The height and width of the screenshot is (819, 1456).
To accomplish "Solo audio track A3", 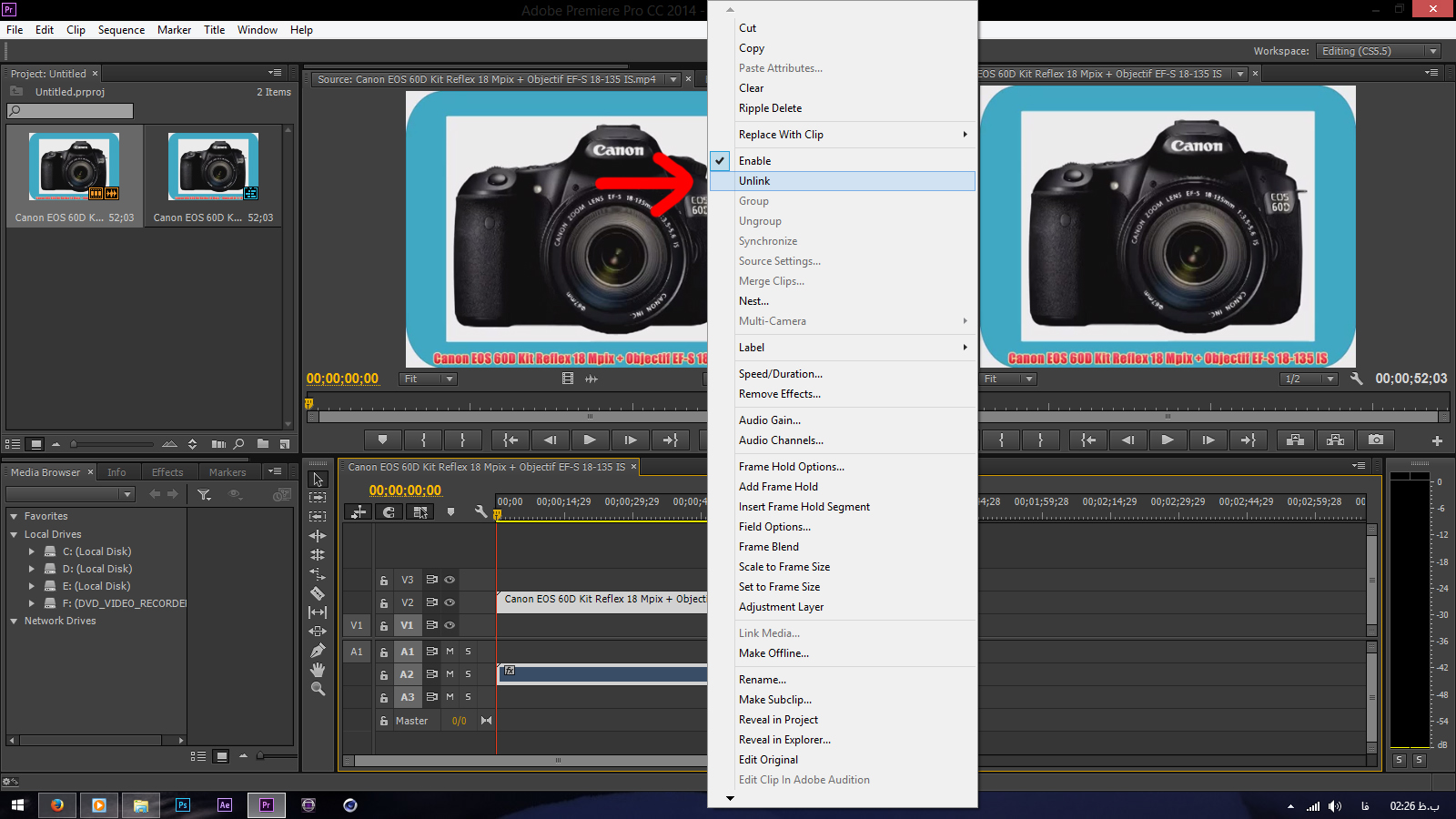I will (468, 697).
